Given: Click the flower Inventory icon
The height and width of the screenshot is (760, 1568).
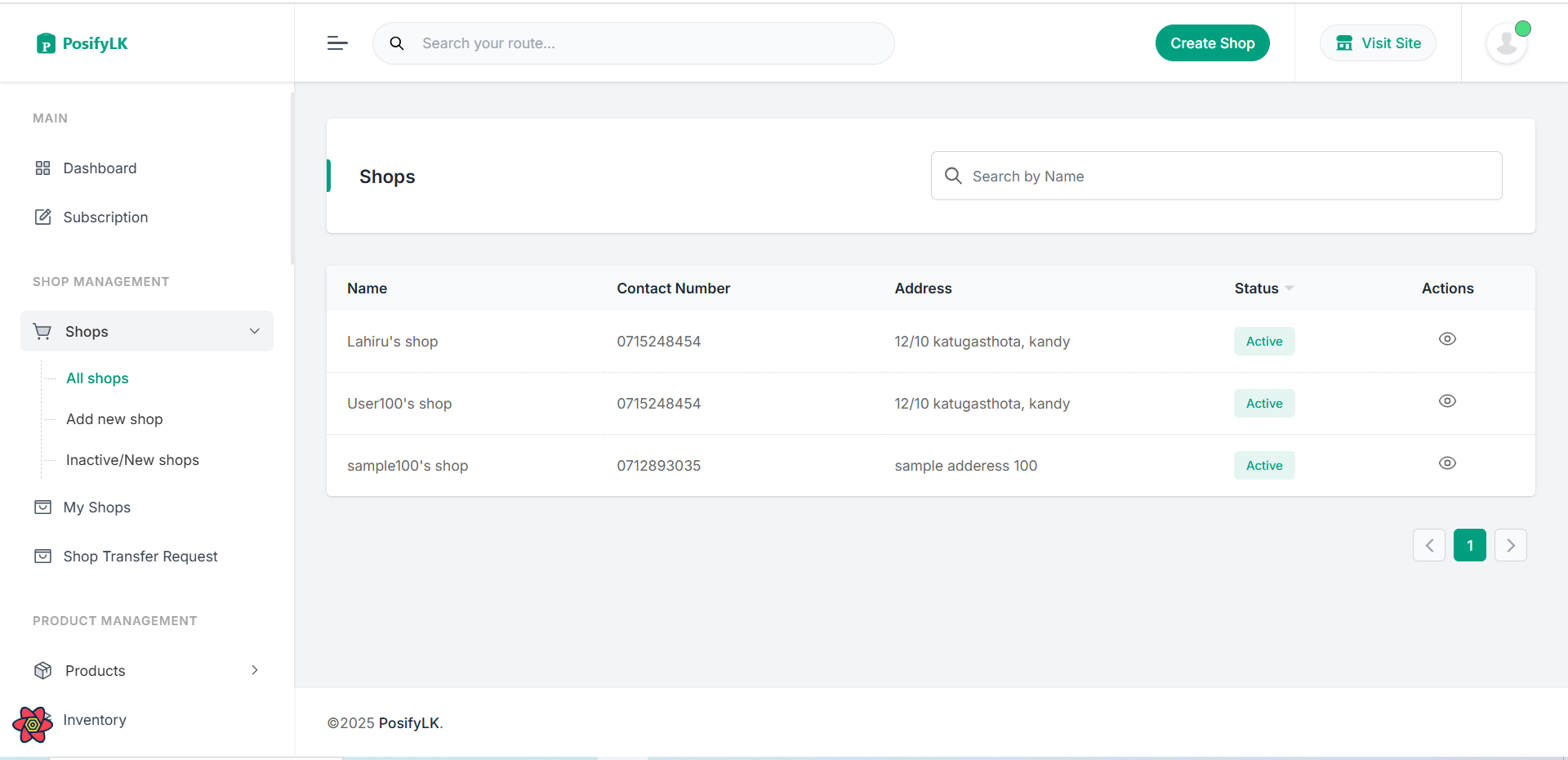Looking at the screenshot, I should [x=31, y=724].
